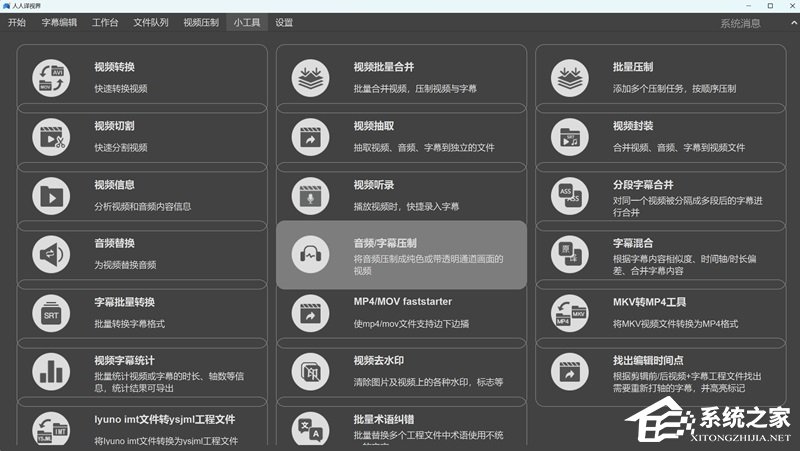This screenshot has width=800, height=451.
Task: Collapse the menu bar with the top-right chevron
Action: click(x=794, y=23)
